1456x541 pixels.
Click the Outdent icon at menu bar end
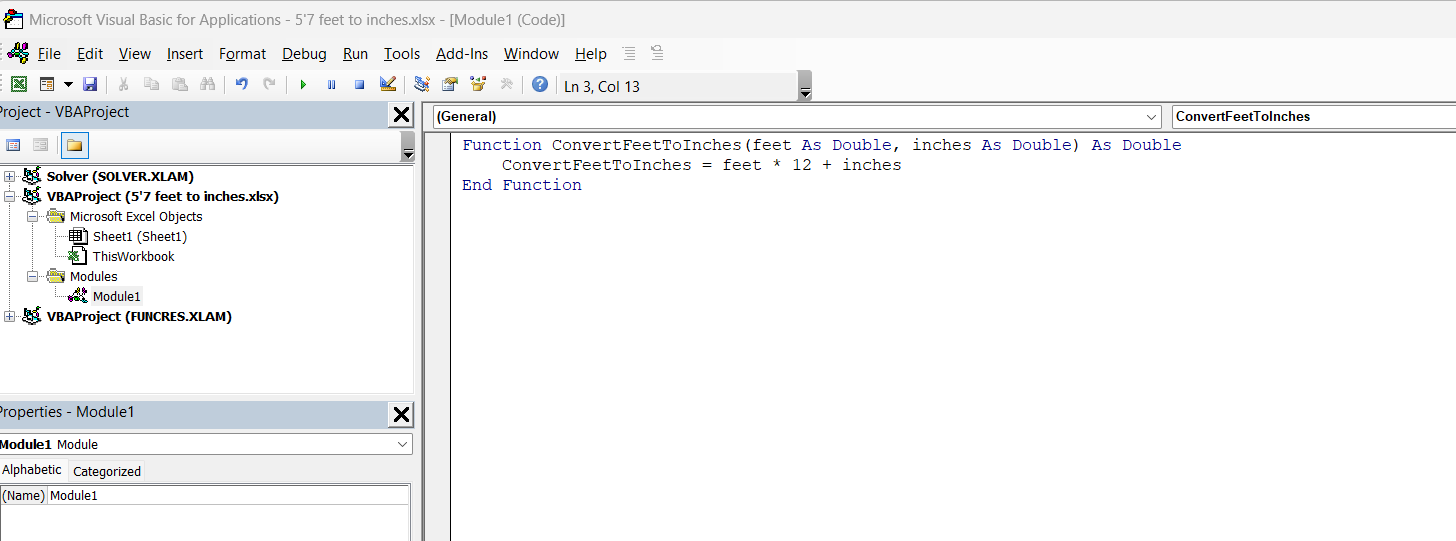pos(657,53)
